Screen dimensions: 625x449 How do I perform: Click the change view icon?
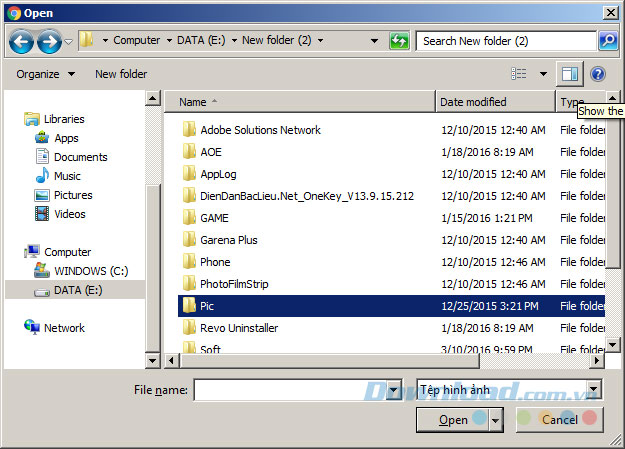pyautogui.click(x=519, y=74)
